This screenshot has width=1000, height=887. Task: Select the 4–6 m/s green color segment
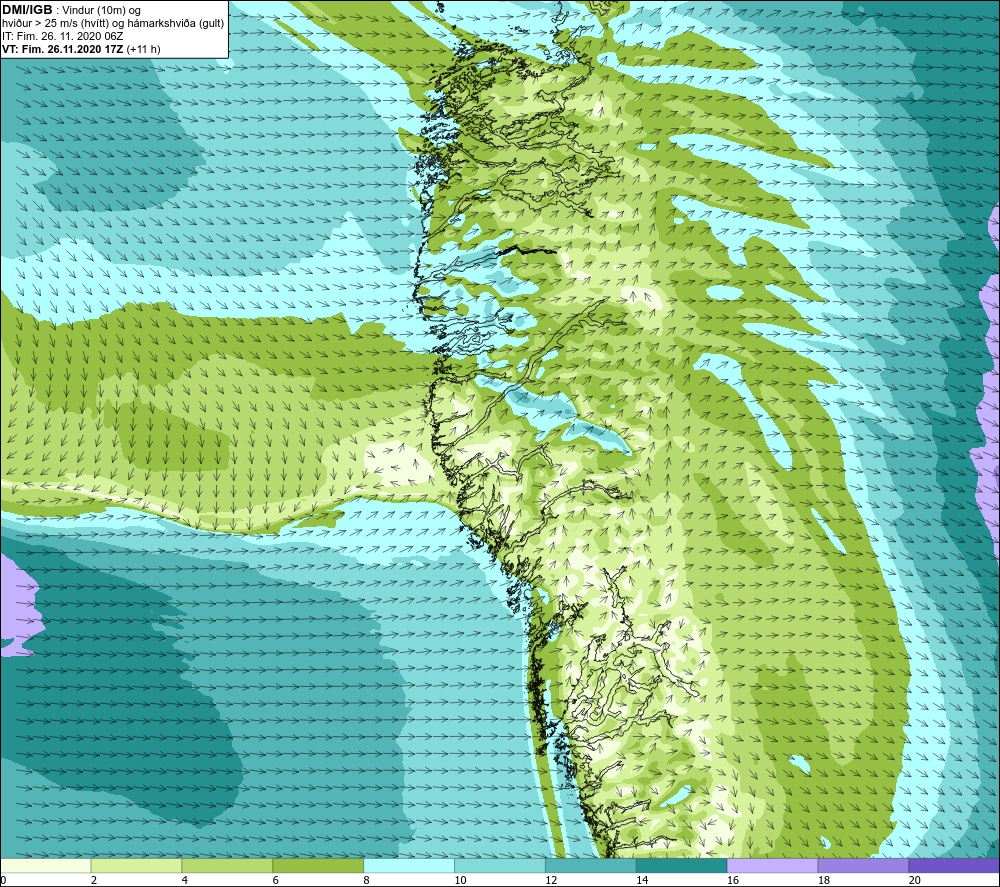(x=227, y=865)
